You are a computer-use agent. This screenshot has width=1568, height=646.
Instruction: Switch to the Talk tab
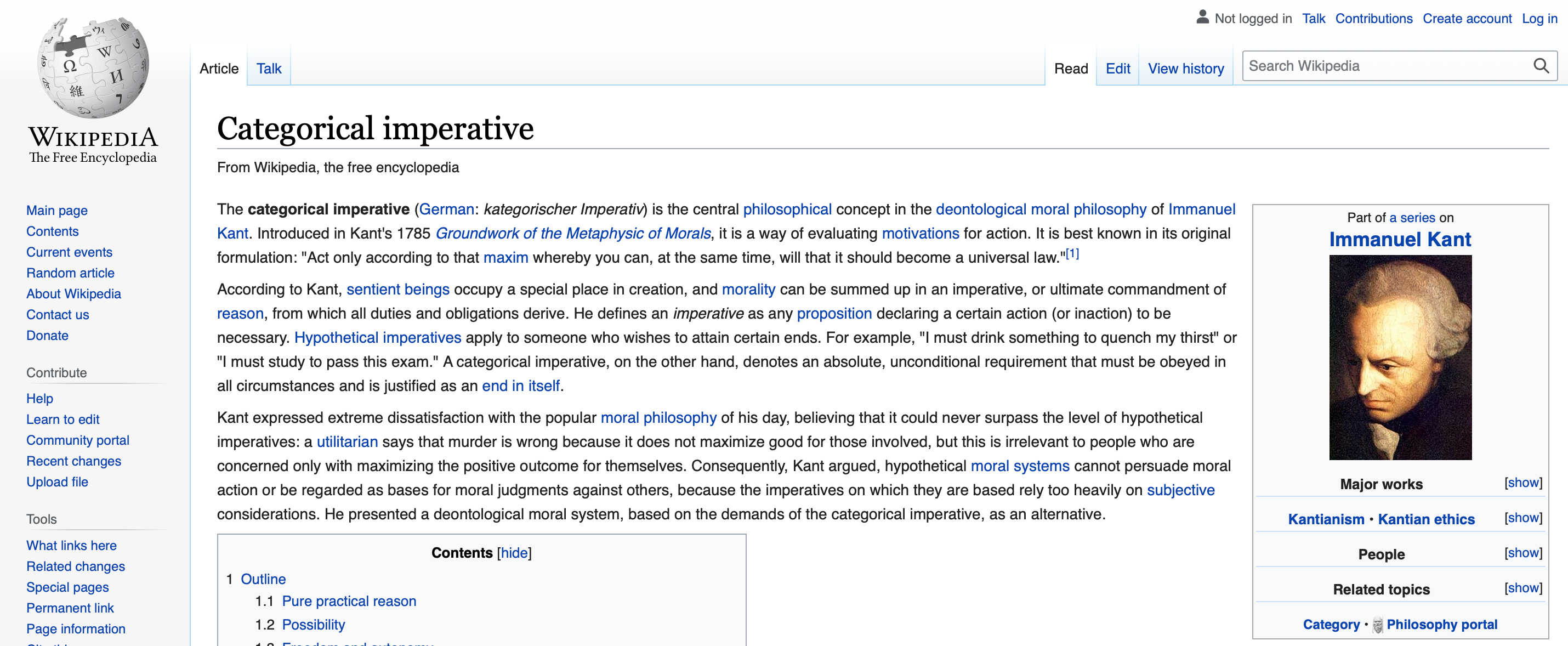[269, 68]
